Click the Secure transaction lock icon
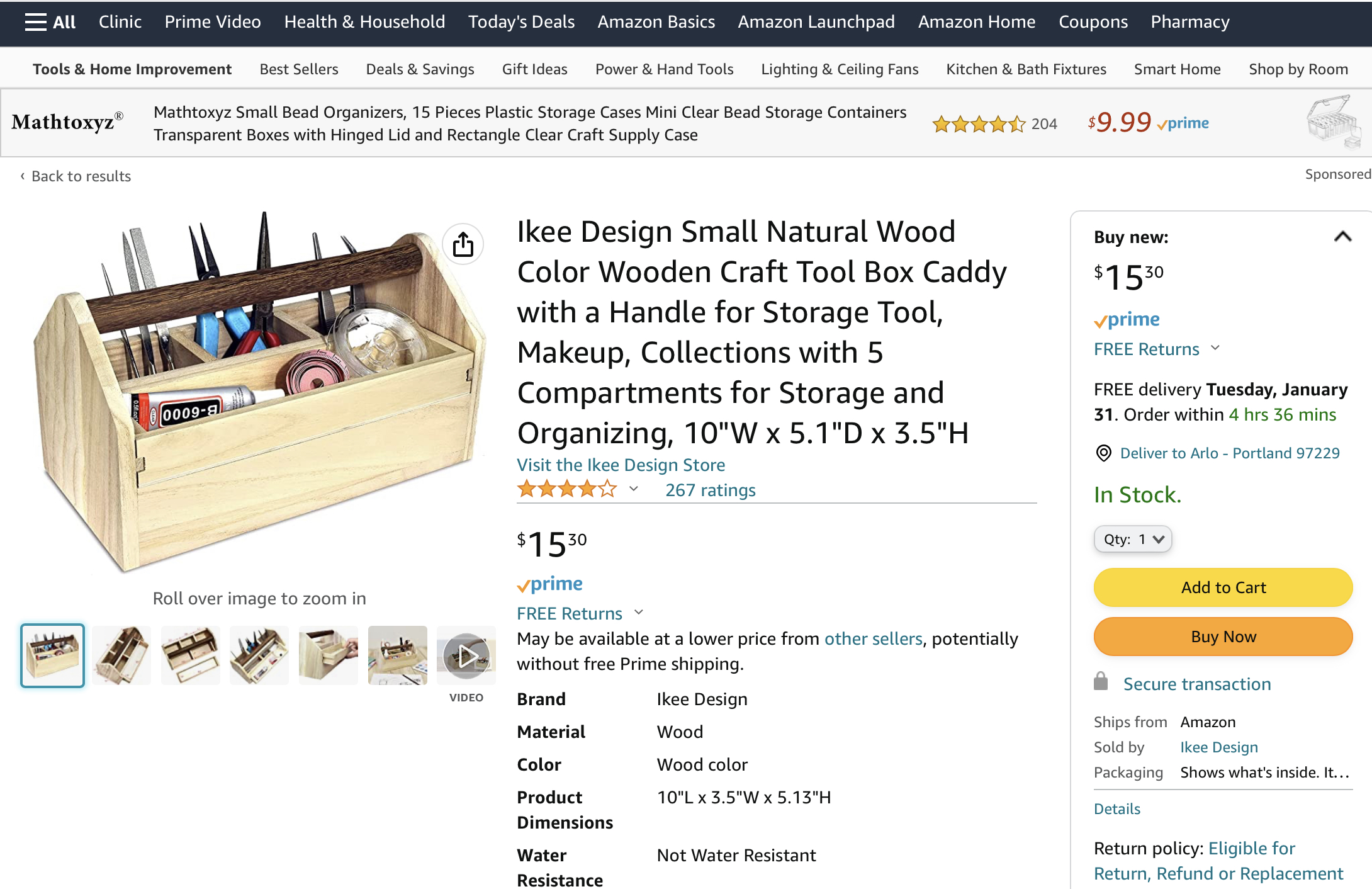The width and height of the screenshot is (1372, 889). point(1101,682)
